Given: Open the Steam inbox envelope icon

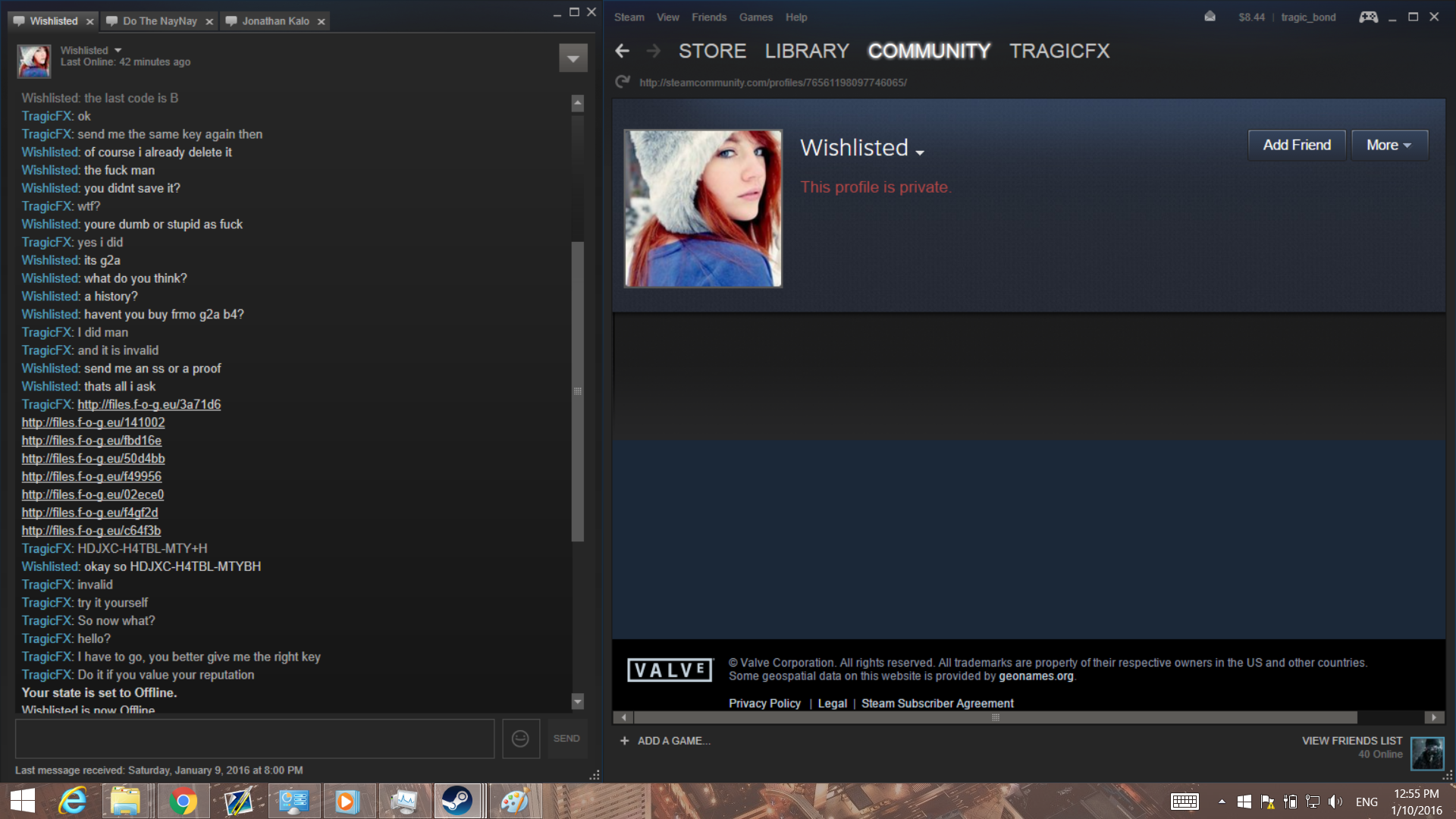Looking at the screenshot, I should 1210,17.
